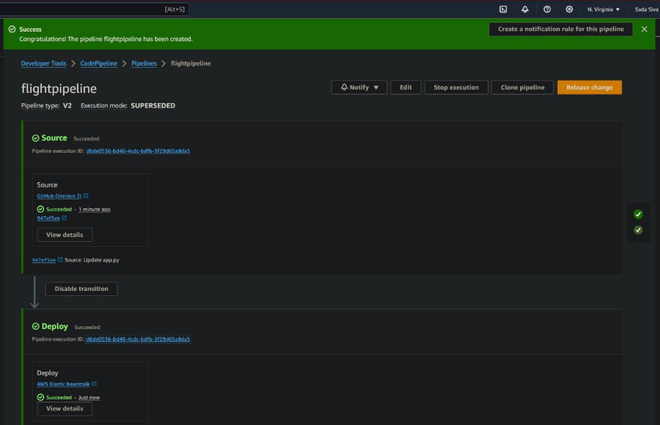Open the help question mark icon
Screen dimensions: 660x425
point(547,9)
